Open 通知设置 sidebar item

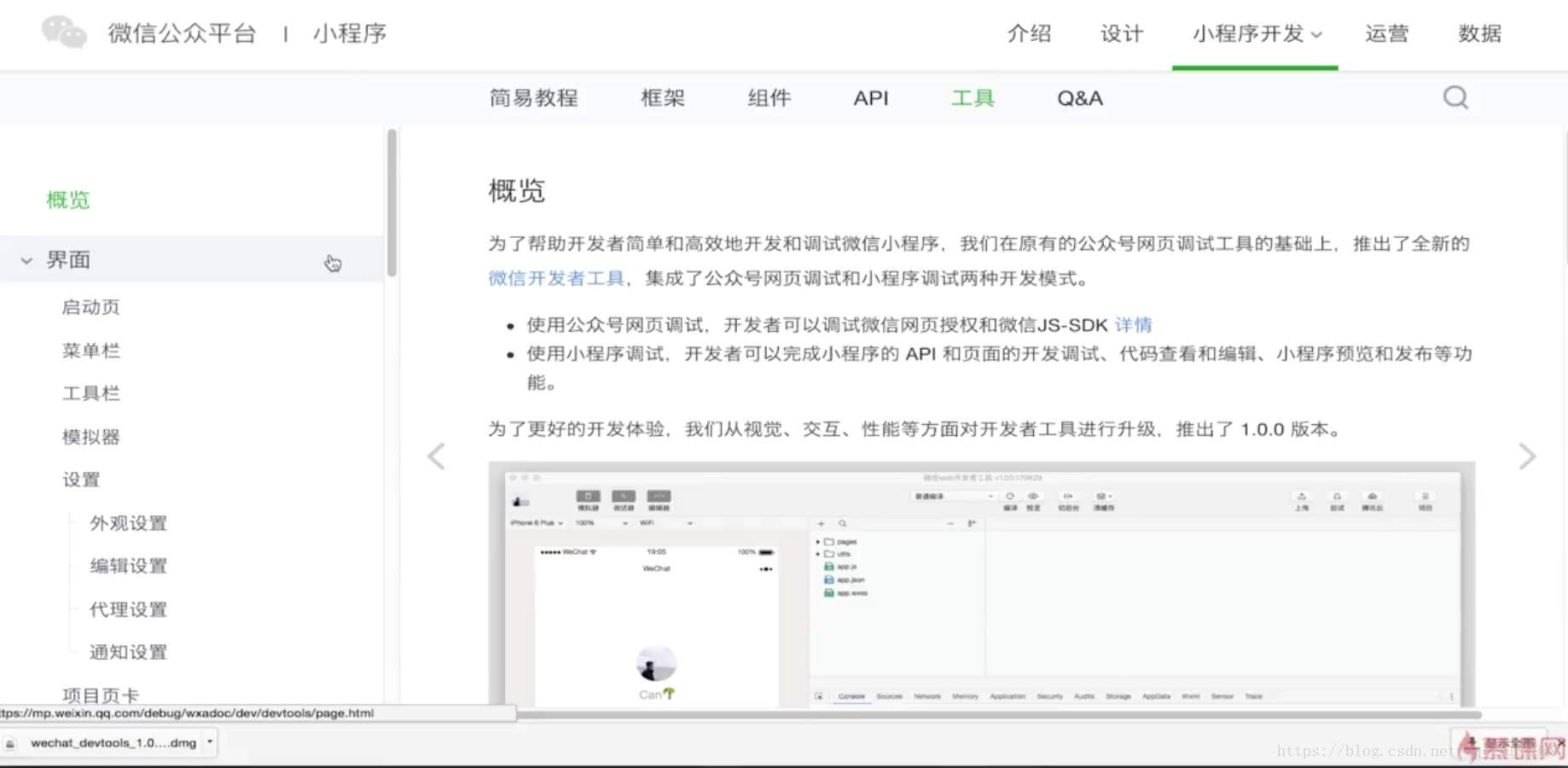pyautogui.click(x=129, y=652)
